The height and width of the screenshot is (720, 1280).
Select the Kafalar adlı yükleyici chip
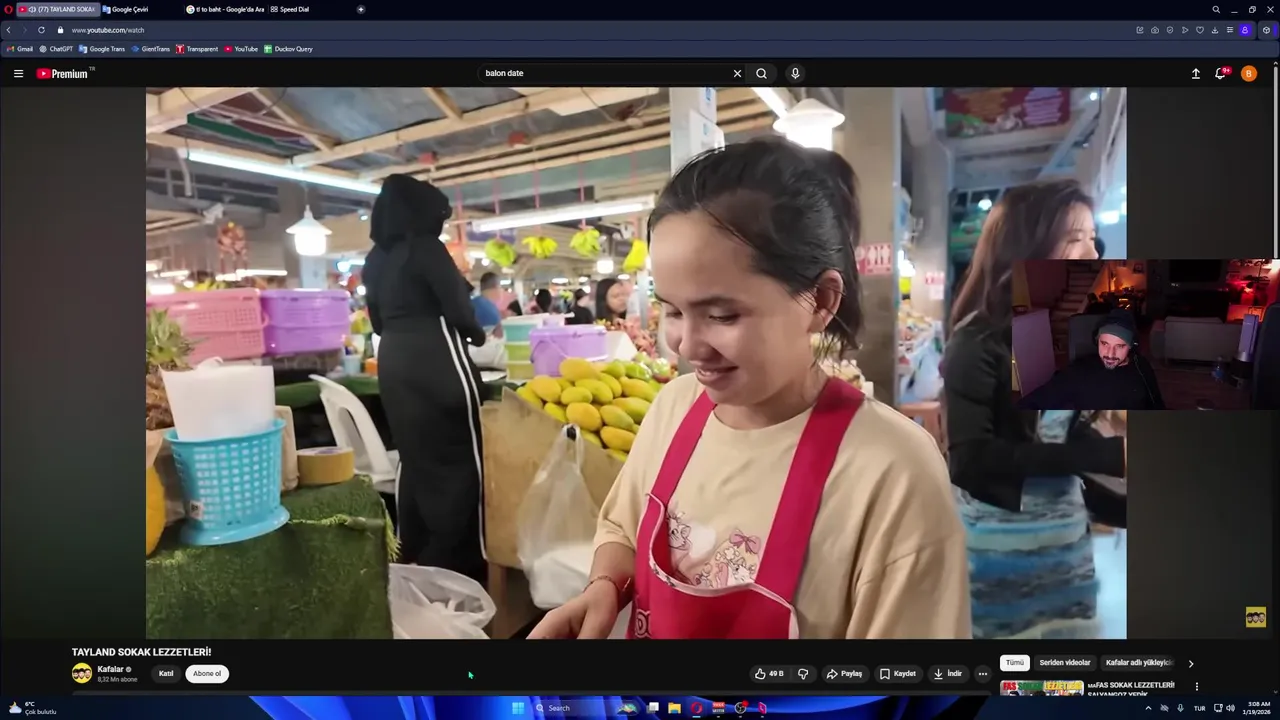(x=1138, y=663)
